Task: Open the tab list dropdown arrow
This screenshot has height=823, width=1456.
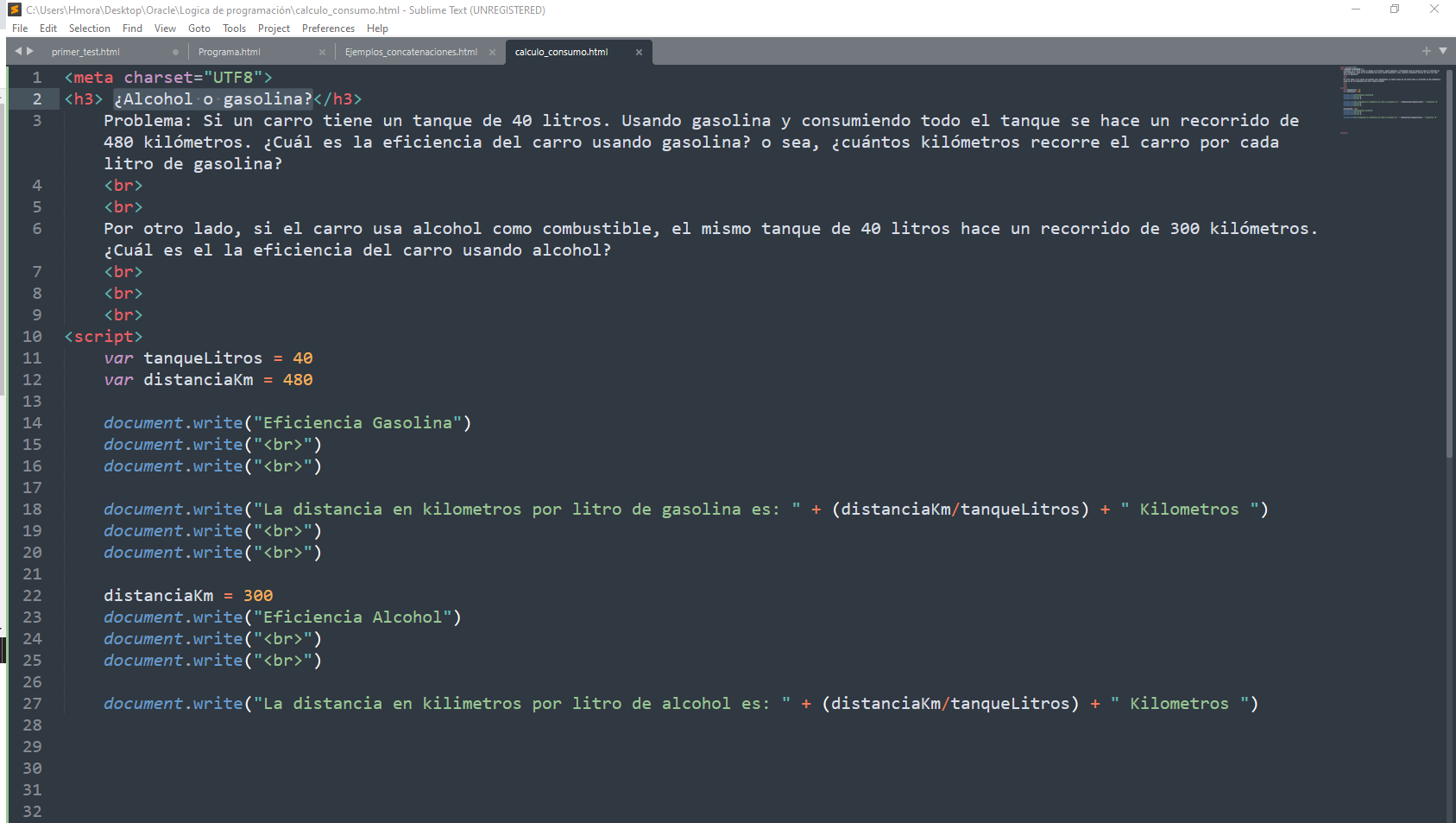Action: click(x=1443, y=51)
